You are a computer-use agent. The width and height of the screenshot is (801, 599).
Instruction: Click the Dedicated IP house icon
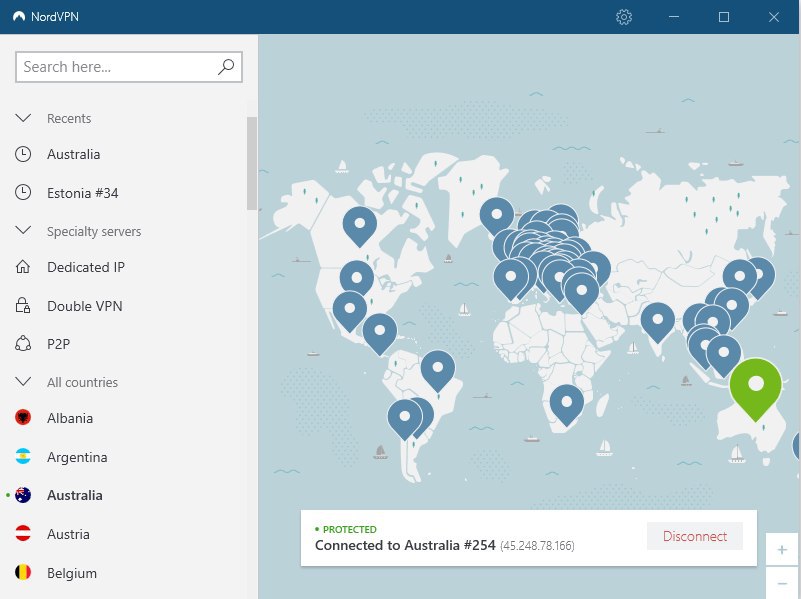[x=23, y=267]
